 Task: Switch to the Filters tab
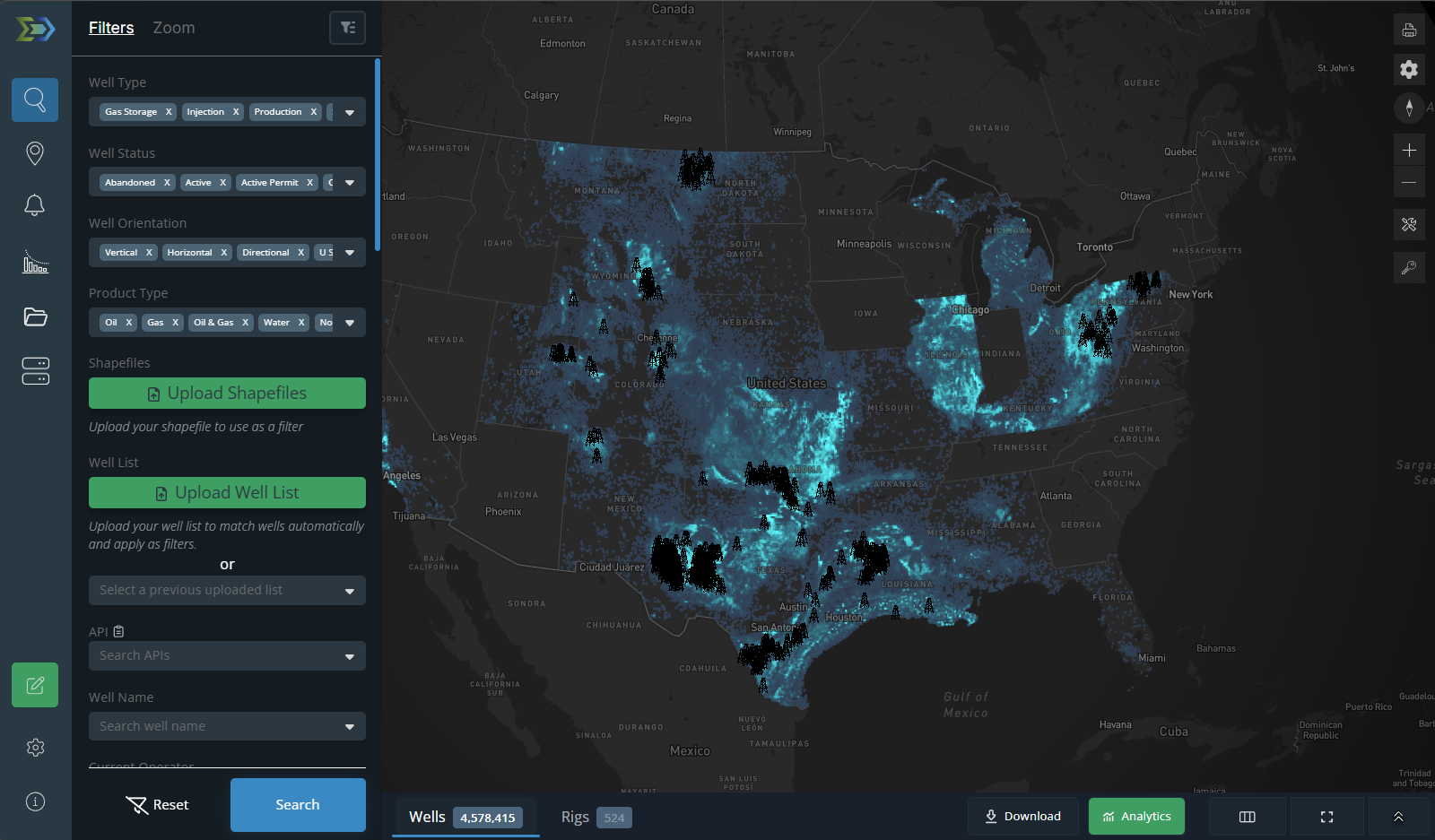tap(111, 28)
